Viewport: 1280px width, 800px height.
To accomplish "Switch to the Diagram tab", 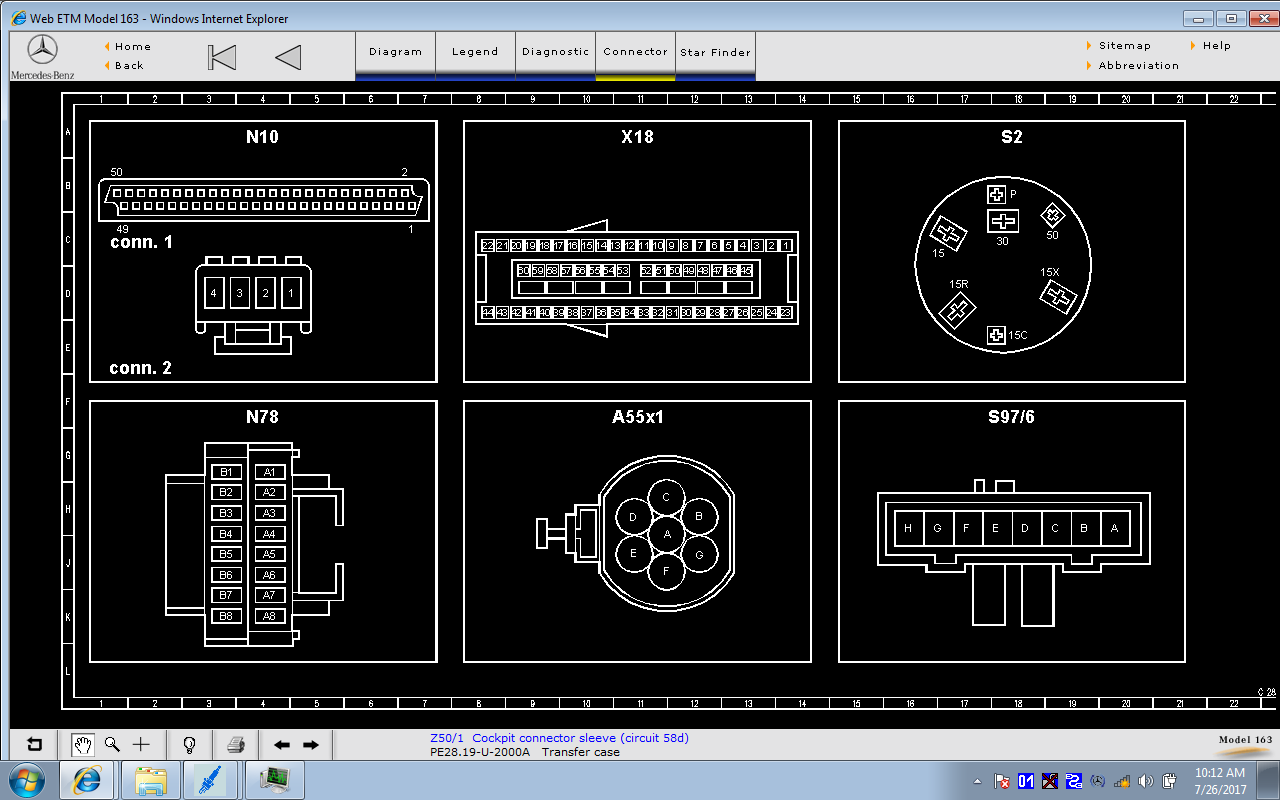I will 395,52.
